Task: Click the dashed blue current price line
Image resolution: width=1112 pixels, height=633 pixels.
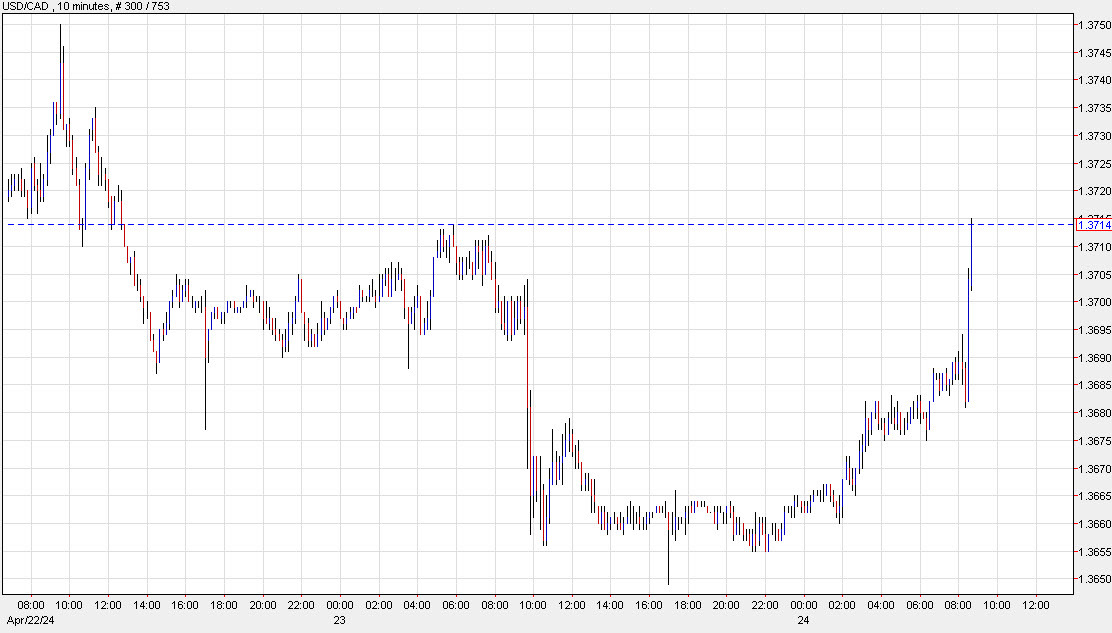Action: (500, 223)
